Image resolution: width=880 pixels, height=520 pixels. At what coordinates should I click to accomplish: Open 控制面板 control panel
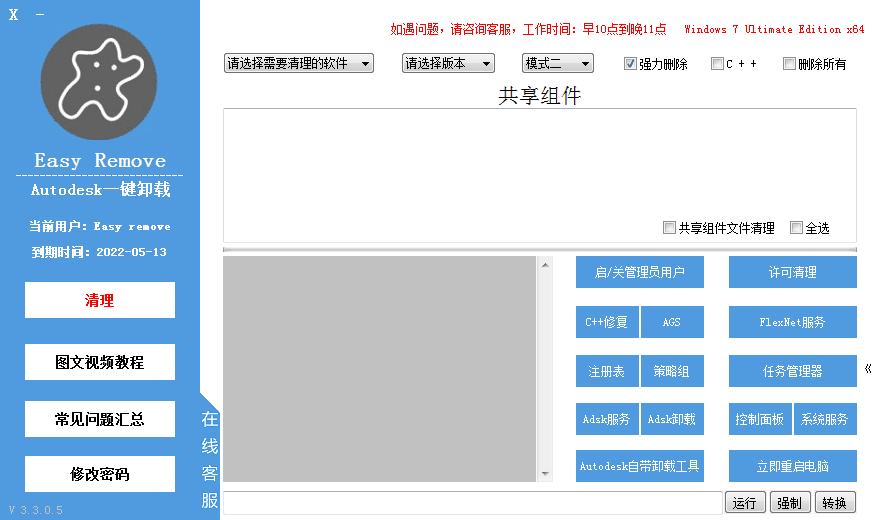coord(760,419)
